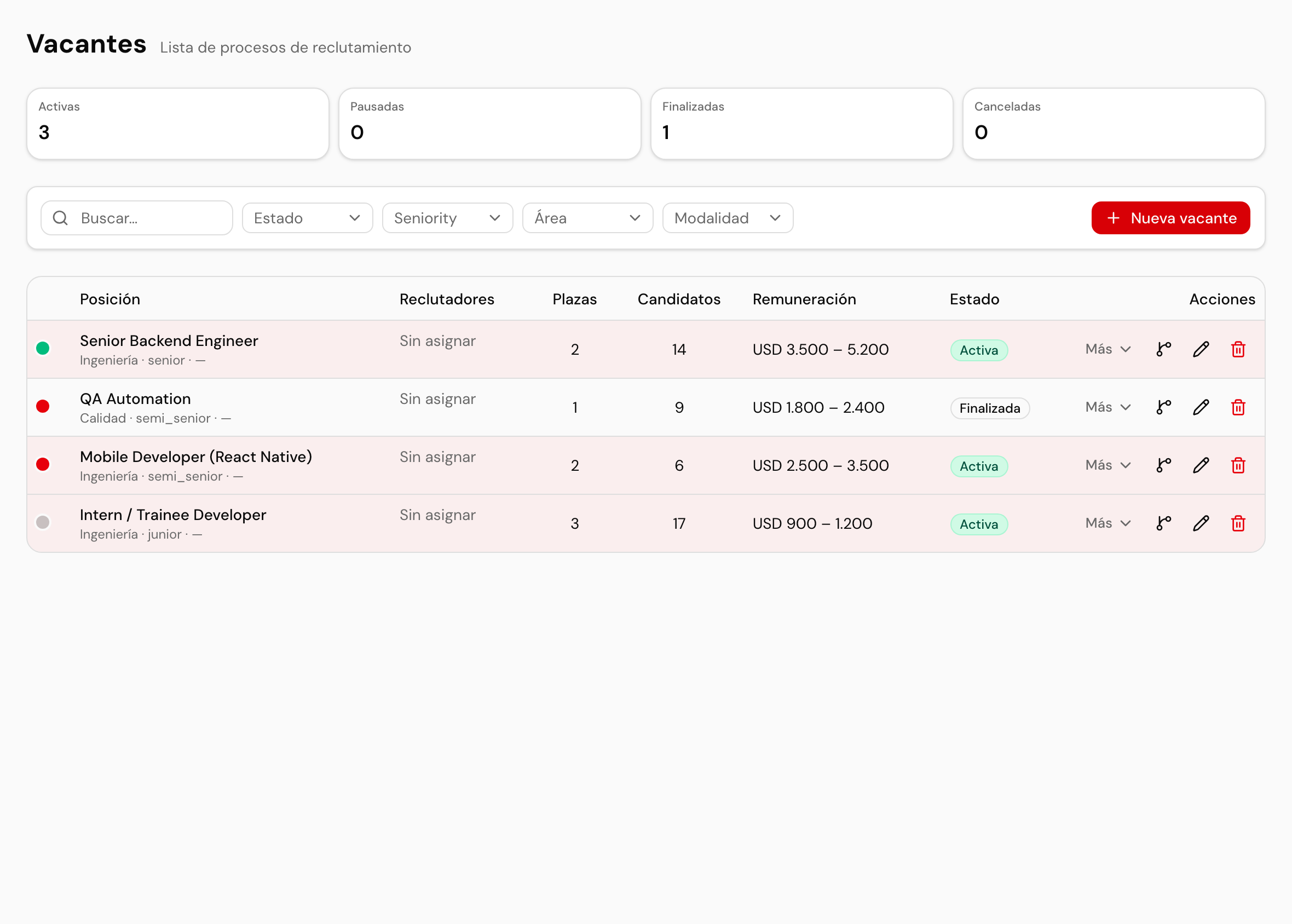1292x924 pixels.
Task: Select the Canceladas summary card
Action: click(1114, 124)
